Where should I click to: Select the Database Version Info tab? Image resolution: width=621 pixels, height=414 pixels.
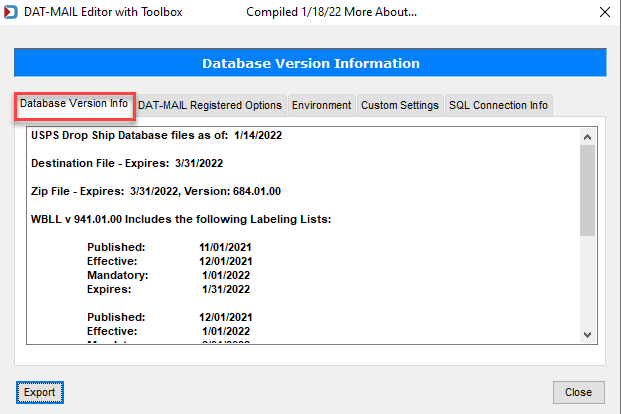coord(74,104)
